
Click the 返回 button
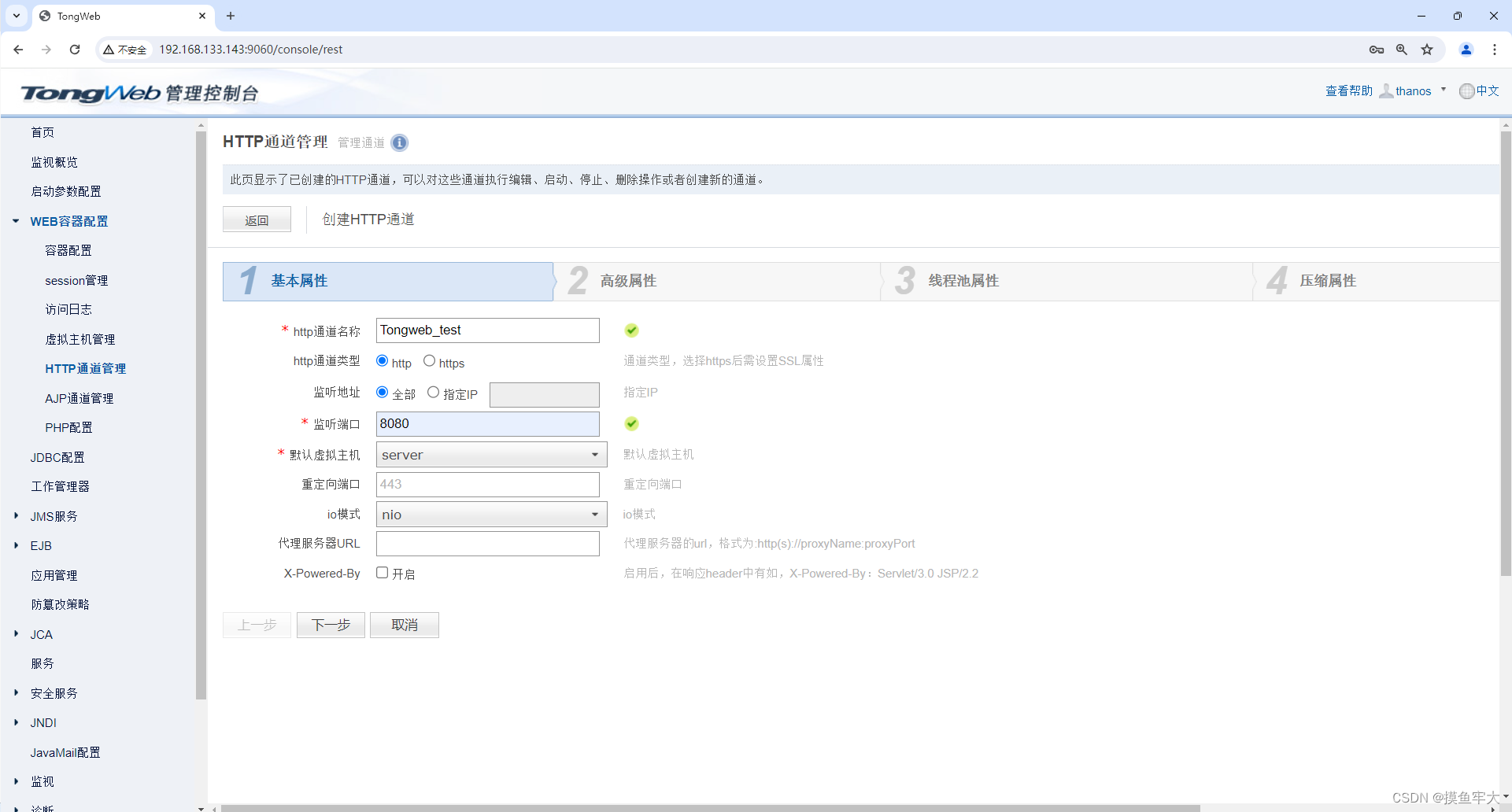tap(257, 220)
